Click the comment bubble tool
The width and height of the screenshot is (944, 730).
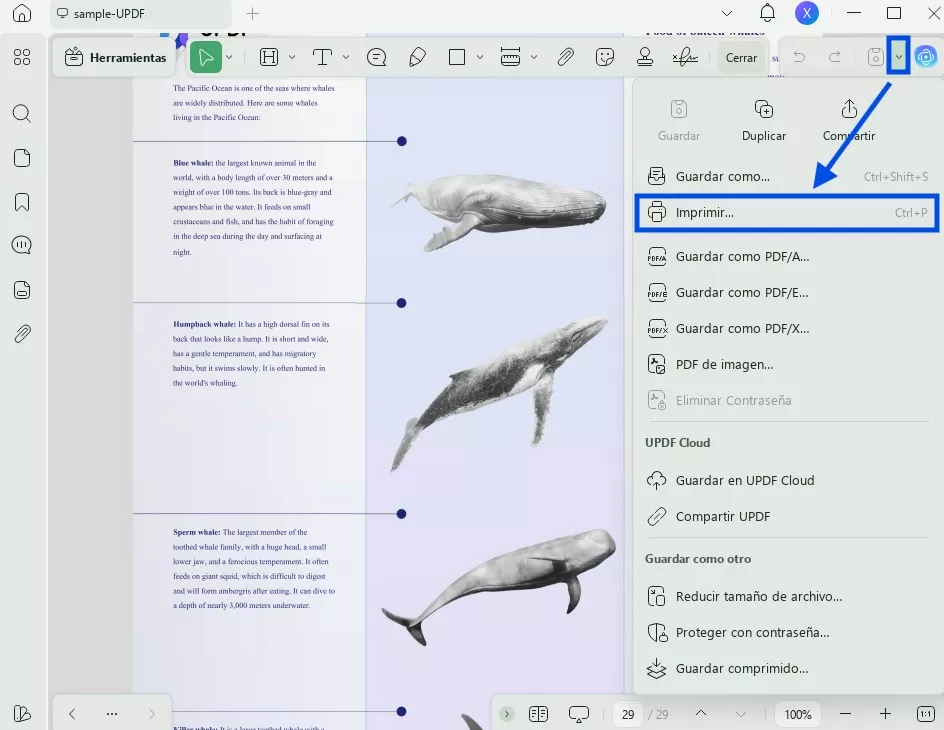tap(377, 58)
